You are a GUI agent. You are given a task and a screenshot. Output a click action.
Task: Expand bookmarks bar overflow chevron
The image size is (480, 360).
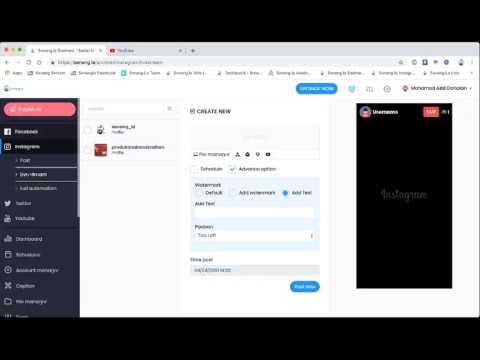coord(471,73)
